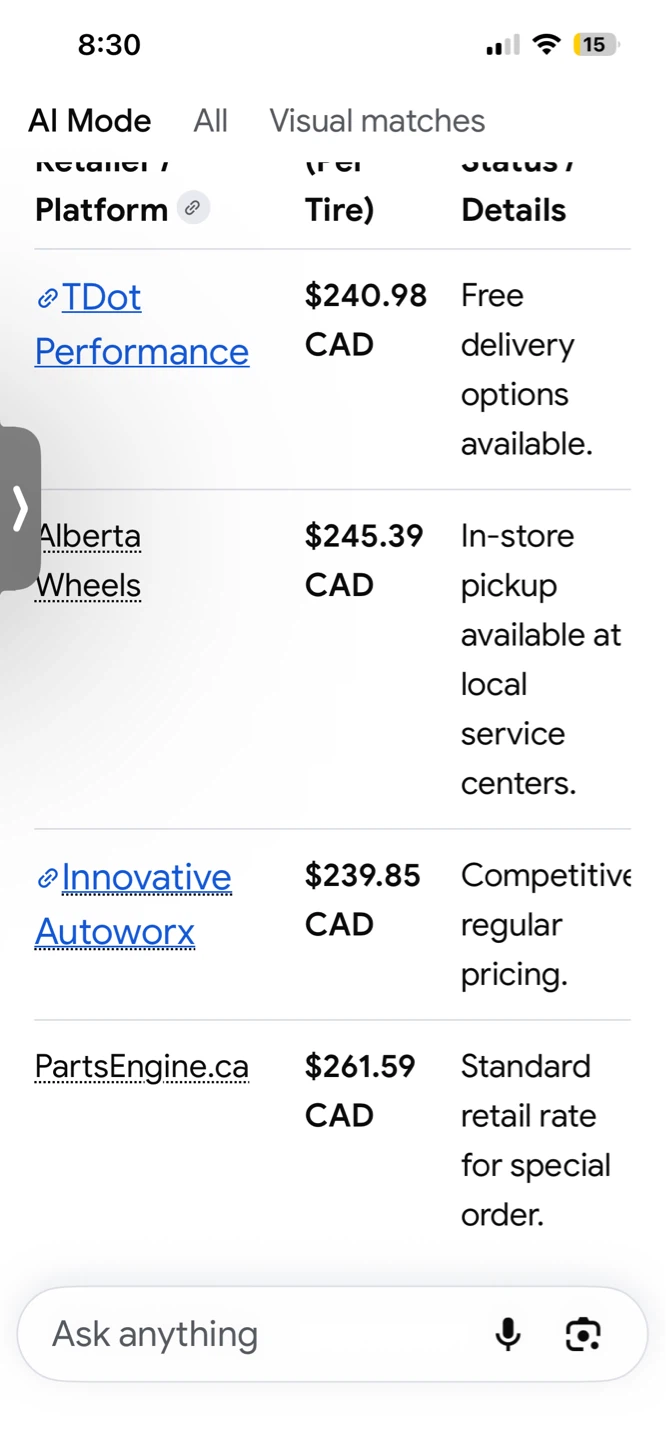Click link icon beside Platform header
666x1440 pixels.
[x=193, y=208]
